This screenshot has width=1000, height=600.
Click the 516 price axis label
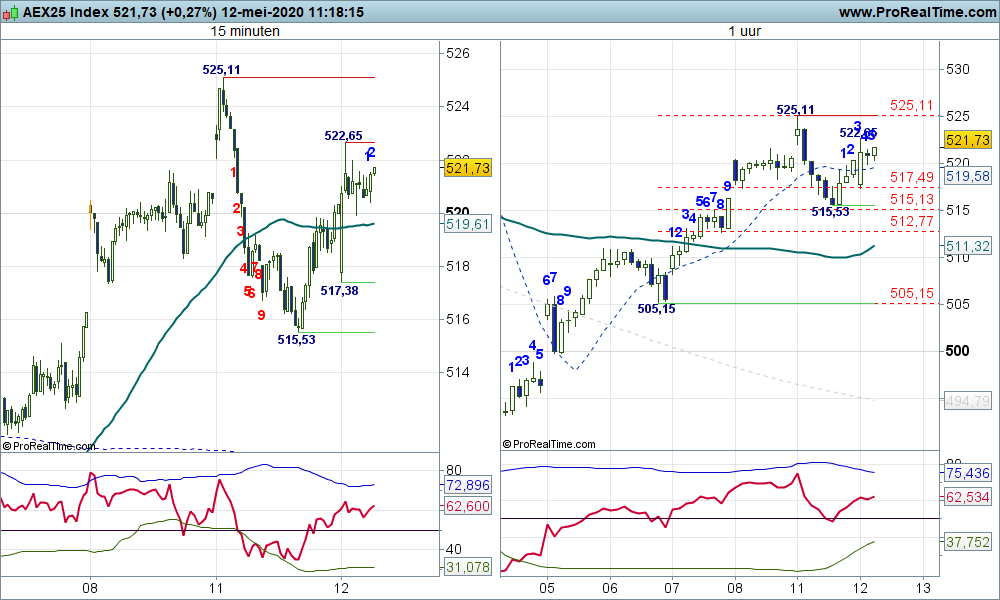(458, 319)
